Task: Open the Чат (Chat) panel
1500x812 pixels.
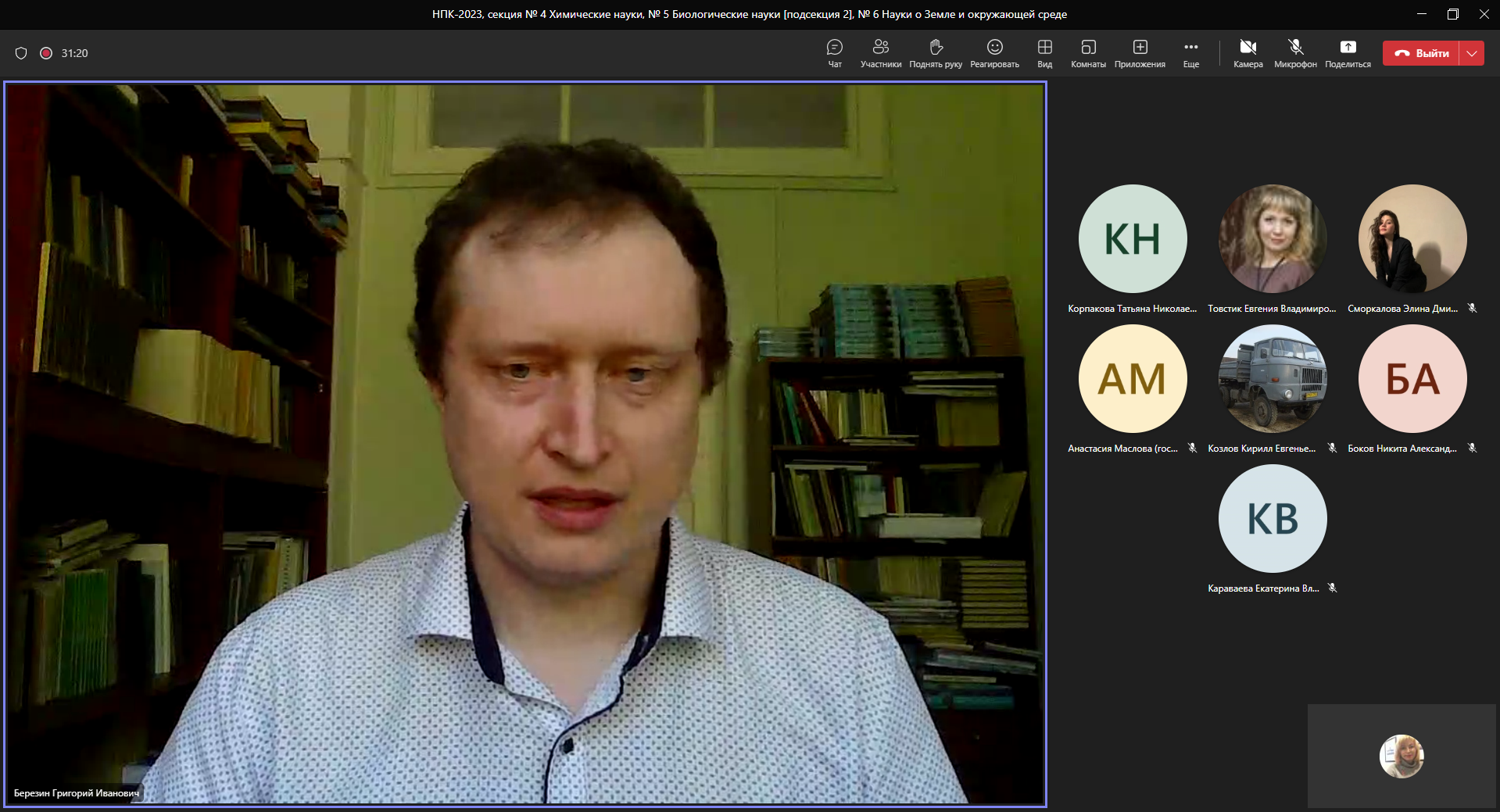Action: coord(834,53)
